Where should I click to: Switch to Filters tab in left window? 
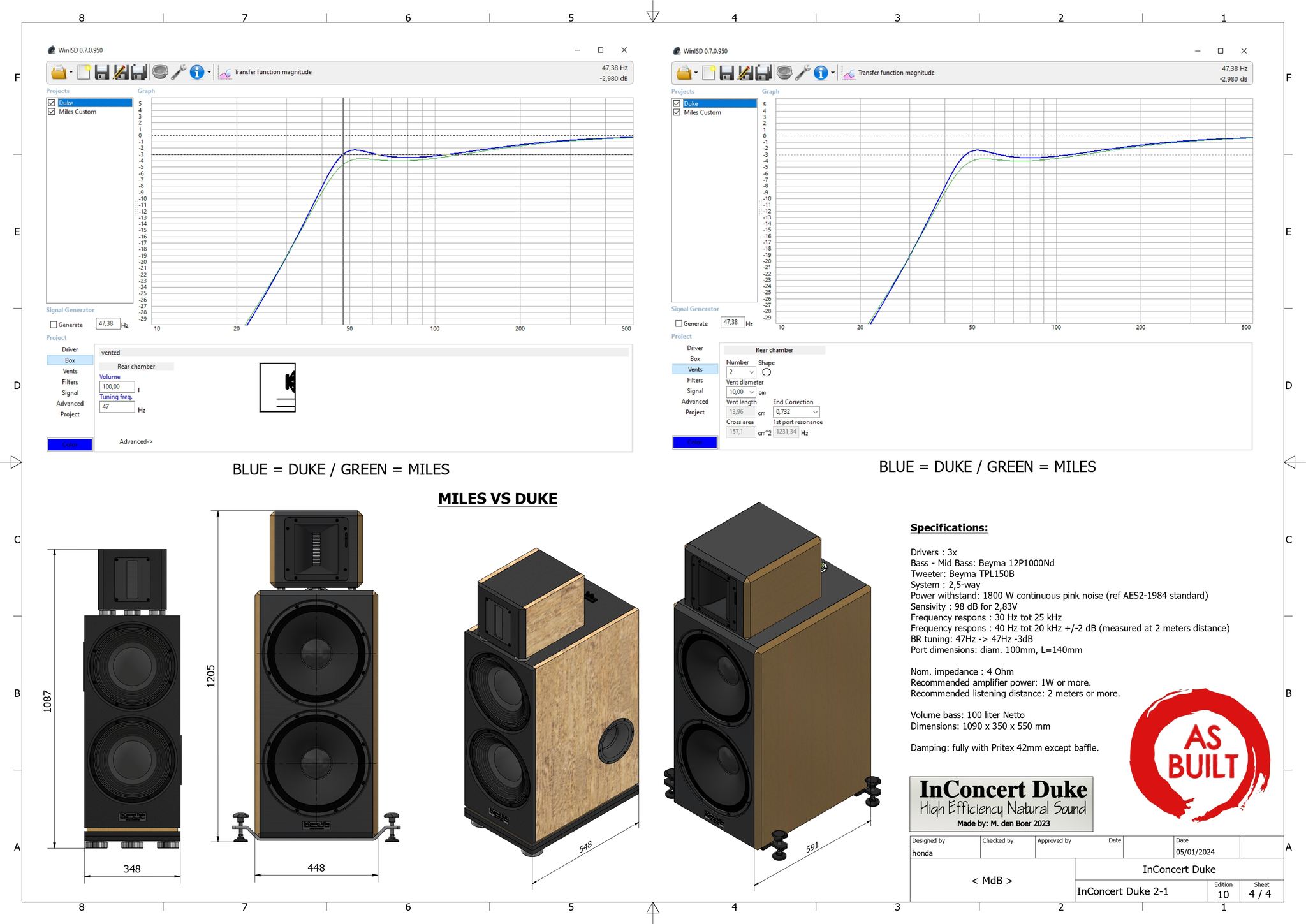(x=70, y=382)
